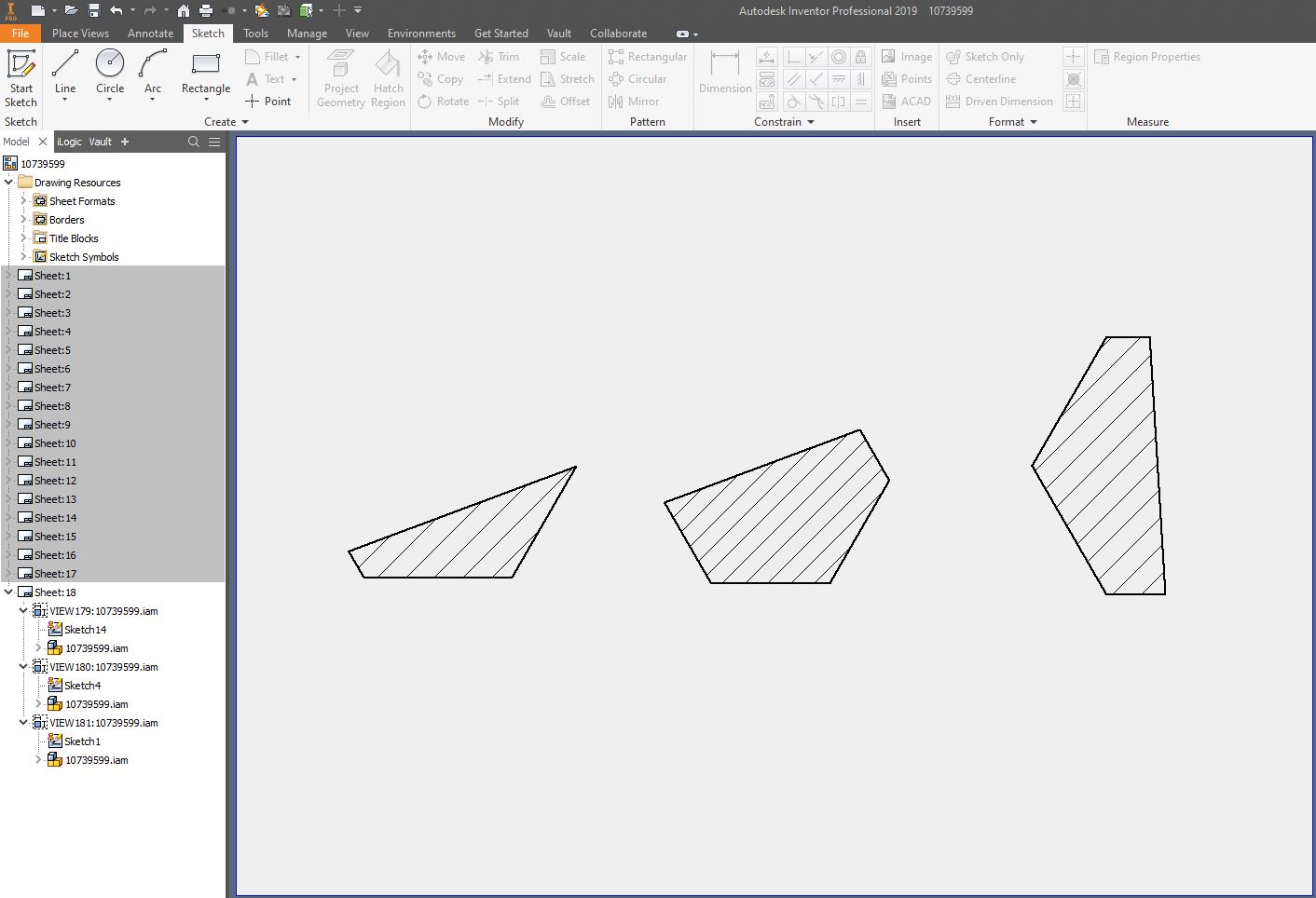Click the concentric constraint icon
Viewport: 1316px width, 898px height.
[x=839, y=57]
